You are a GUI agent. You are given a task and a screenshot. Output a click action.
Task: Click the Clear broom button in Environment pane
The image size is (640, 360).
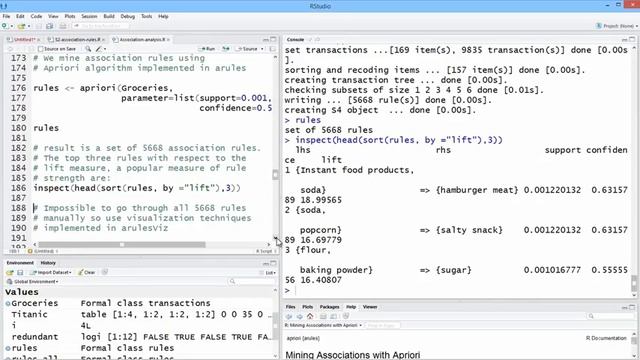coord(87,272)
